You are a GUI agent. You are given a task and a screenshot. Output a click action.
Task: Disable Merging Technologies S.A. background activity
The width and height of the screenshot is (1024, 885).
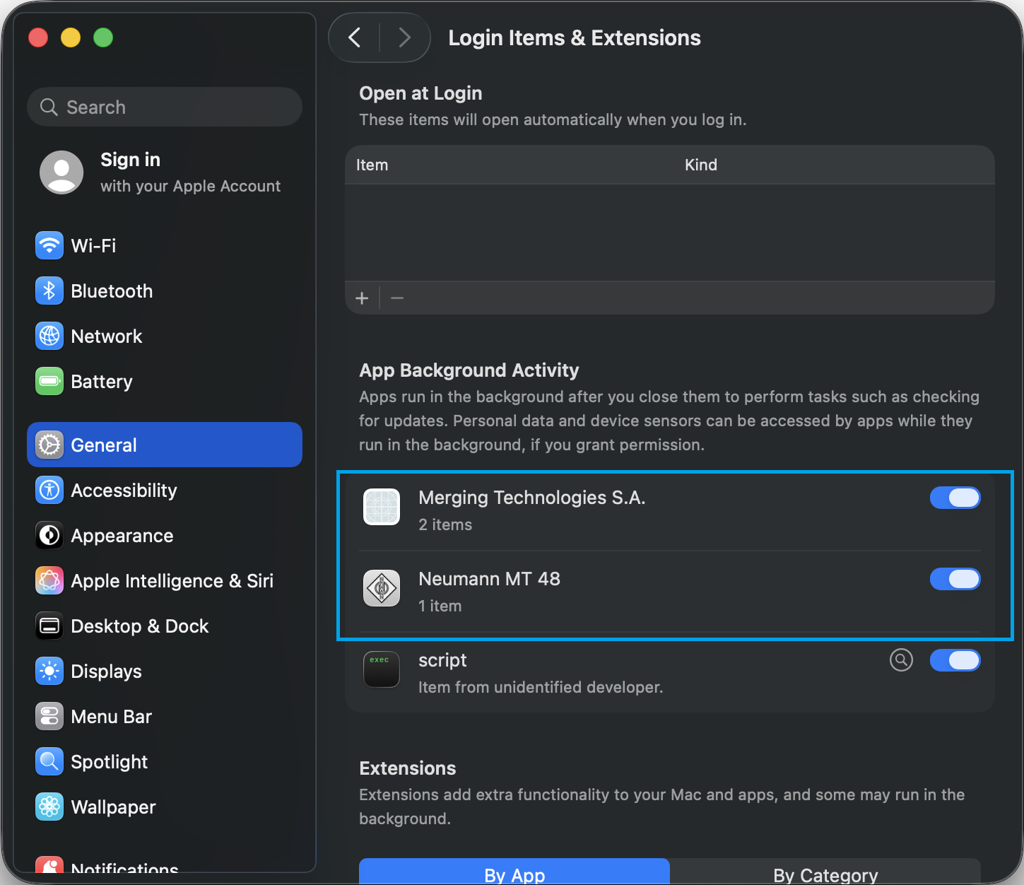point(955,498)
